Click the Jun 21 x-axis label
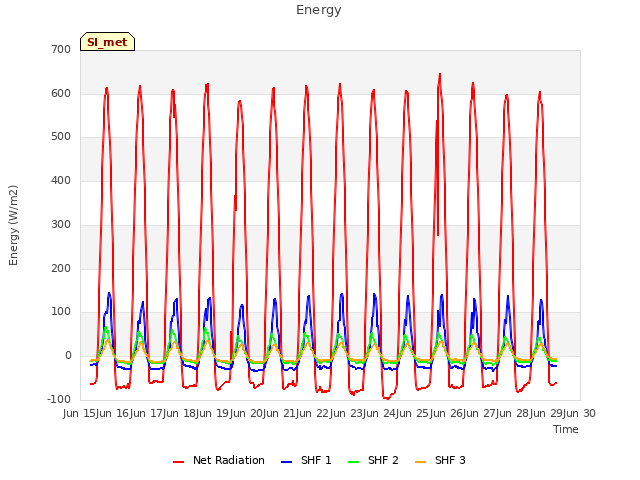 point(281,413)
